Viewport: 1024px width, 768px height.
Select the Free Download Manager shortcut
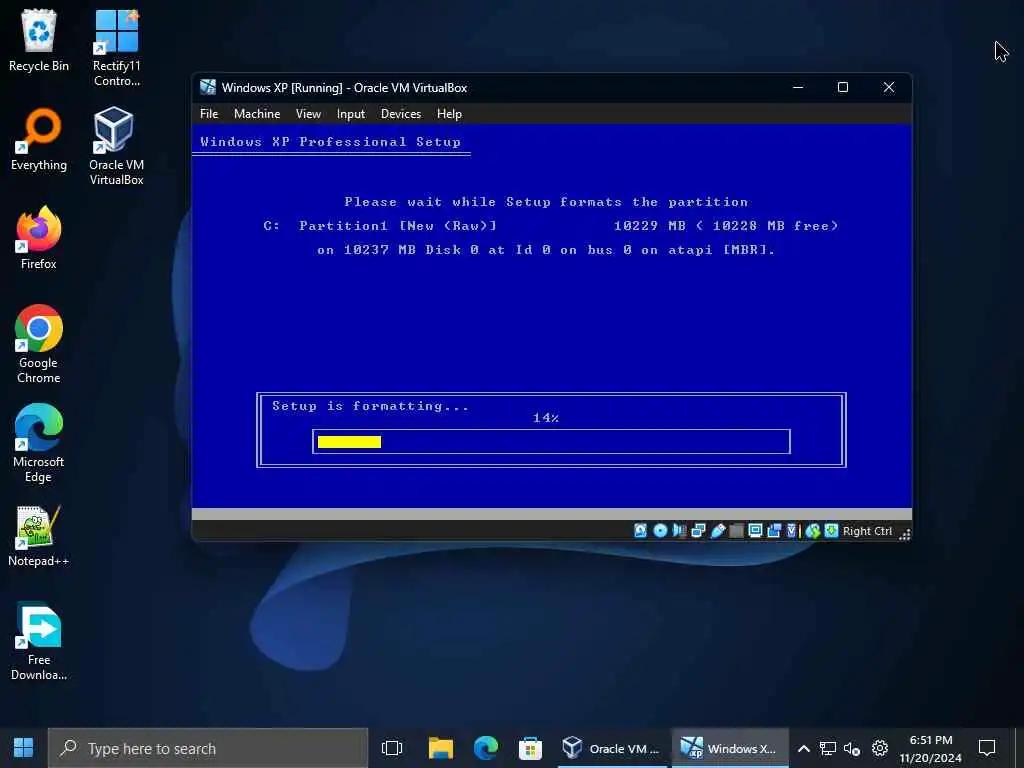coord(39,641)
